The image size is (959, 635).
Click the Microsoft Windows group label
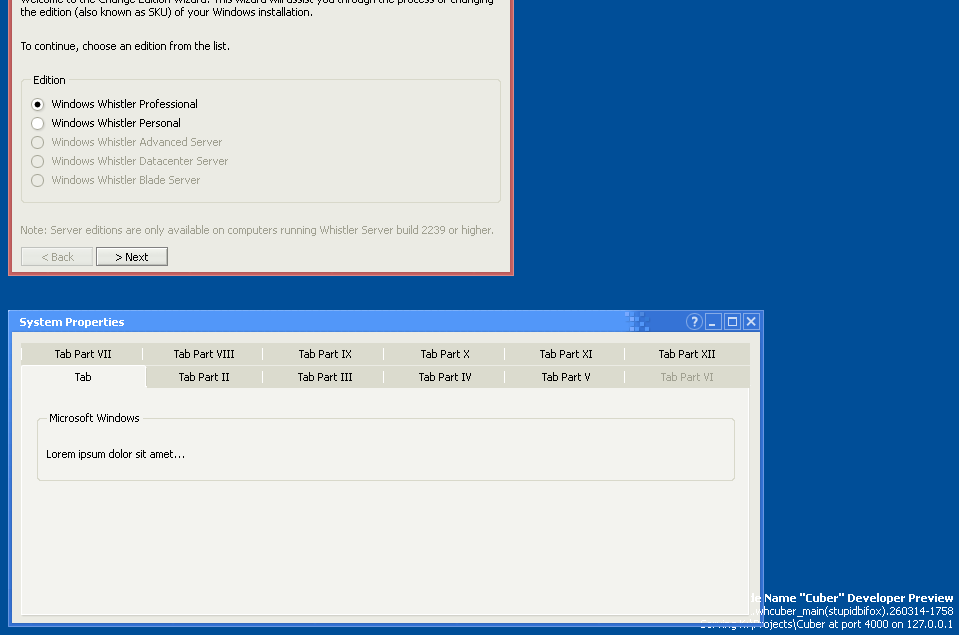pyautogui.click(x=94, y=418)
